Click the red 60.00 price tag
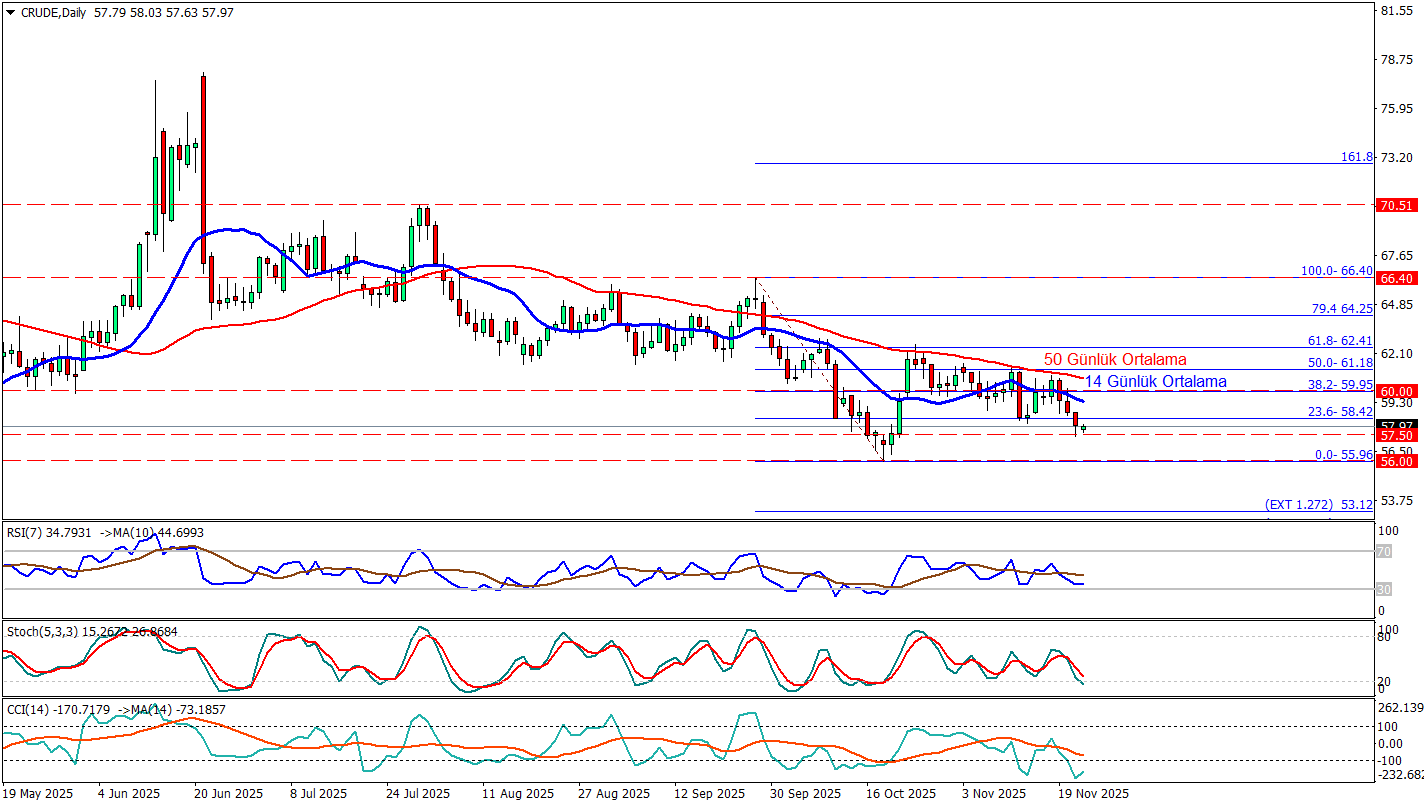1424x806 pixels. 1395,391
